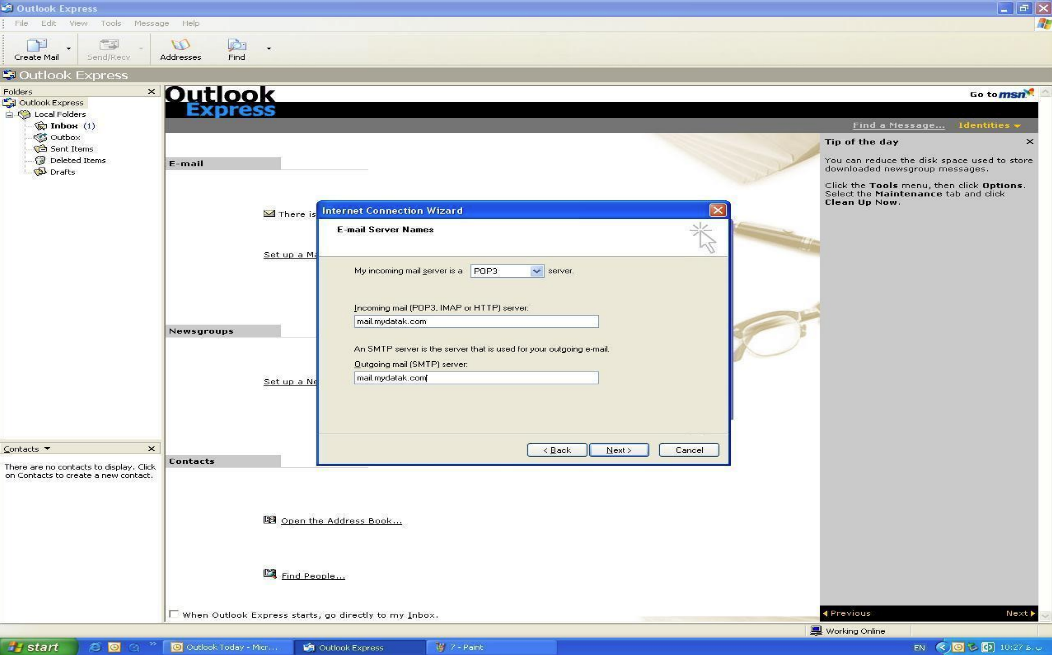Click the Working Online status bar icon
This screenshot has height=655, width=1052.
[816, 631]
